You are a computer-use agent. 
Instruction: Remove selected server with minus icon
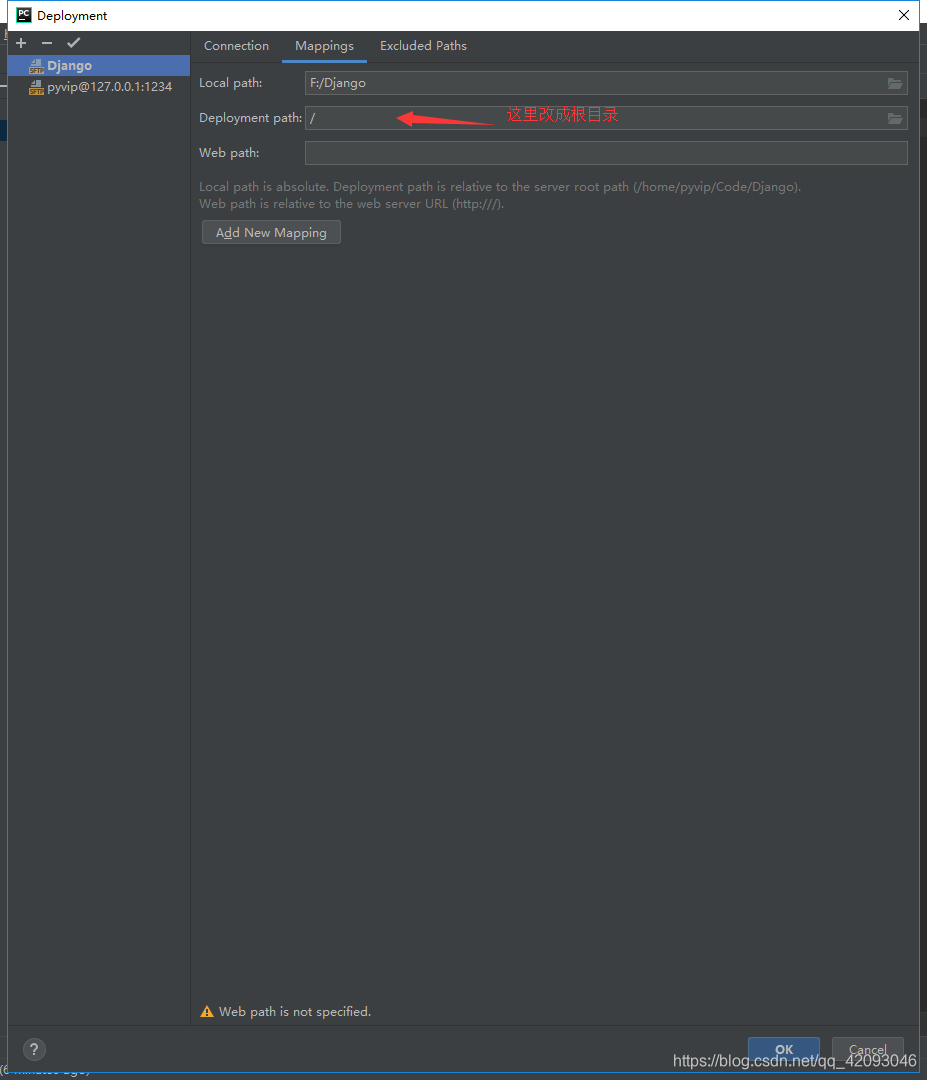pyautogui.click(x=47, y=43)
